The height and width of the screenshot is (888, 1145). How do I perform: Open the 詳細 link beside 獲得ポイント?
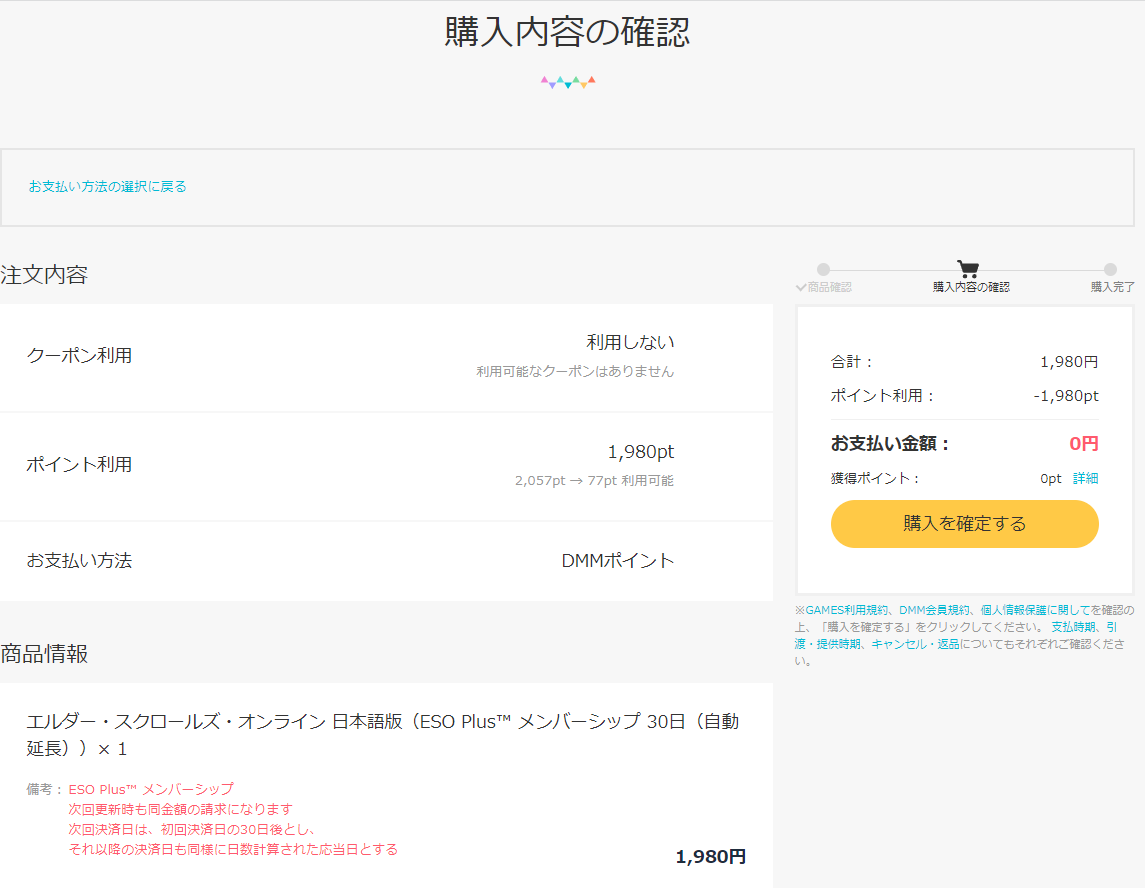[x=1085, y=478]
